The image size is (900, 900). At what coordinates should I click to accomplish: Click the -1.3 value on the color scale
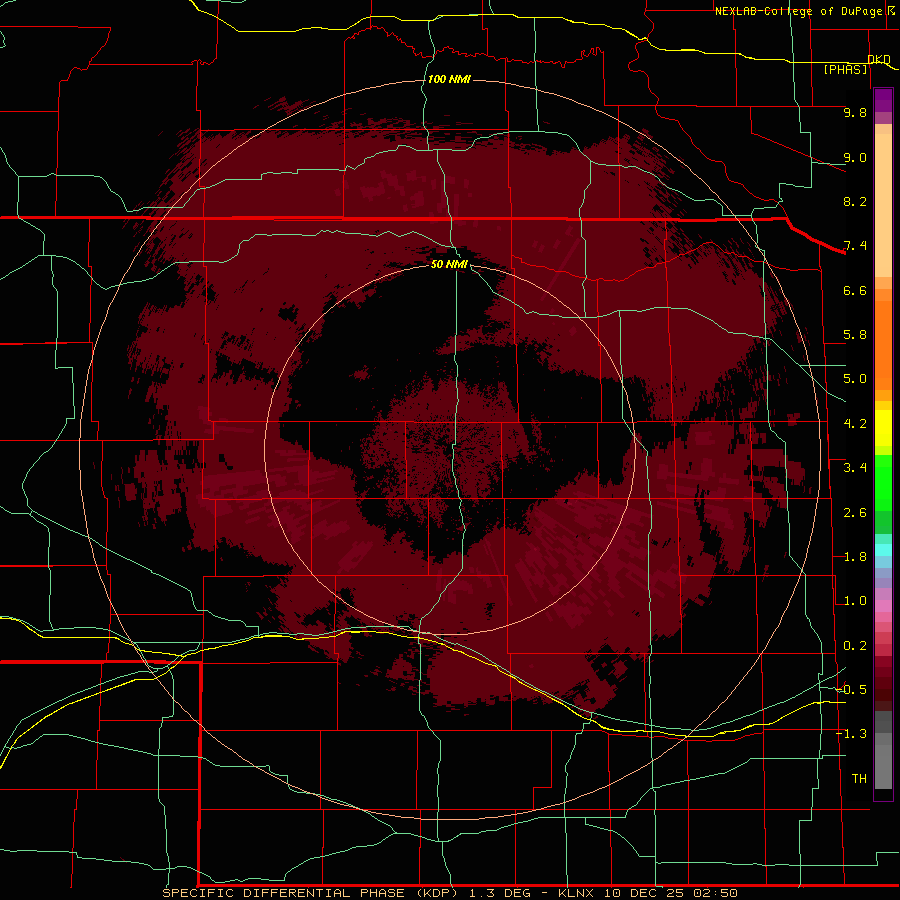coord(851,734)
